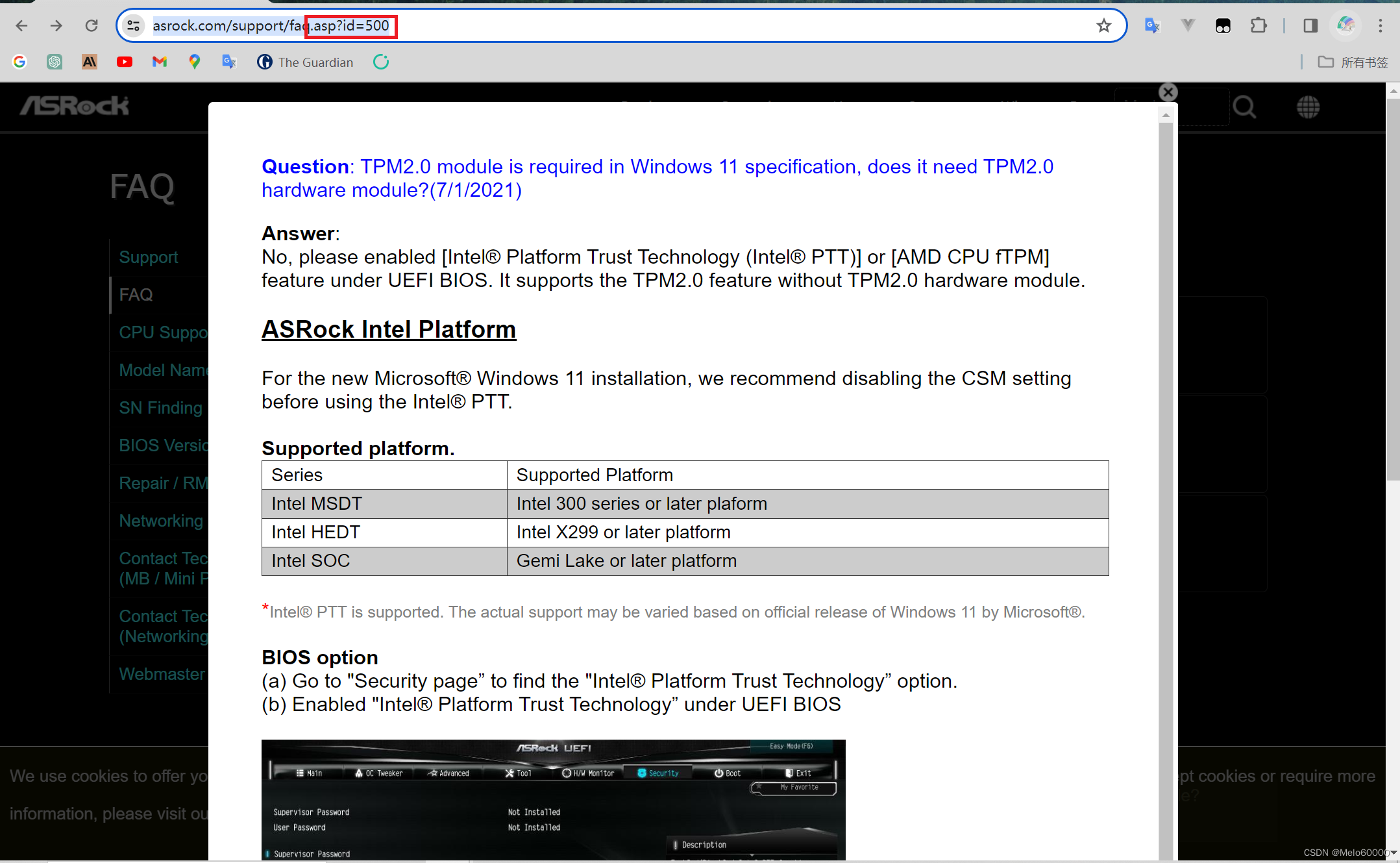Open the YouTube bookmark
Viewport: 1400px width, 863px height.
point(125,62)
